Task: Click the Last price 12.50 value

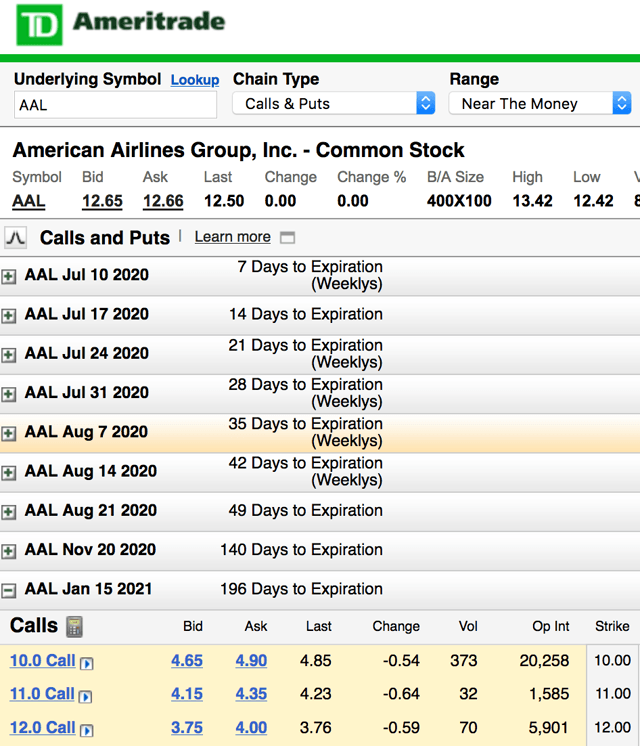Action: coord(224,201)
